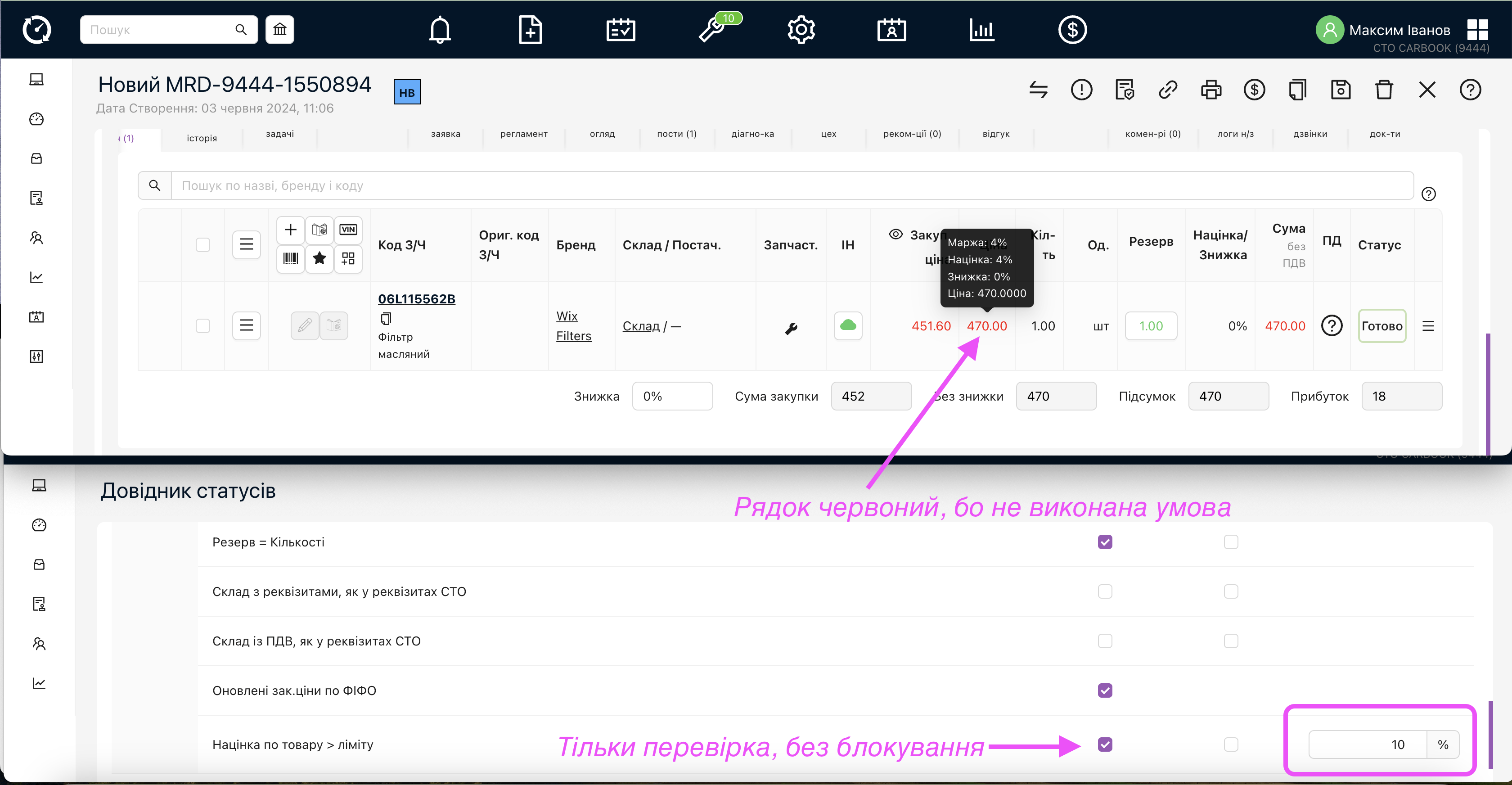Switch to the діагно-ка tab
This screenshot has height=785, width=1512.
click(x=752, y=134)
